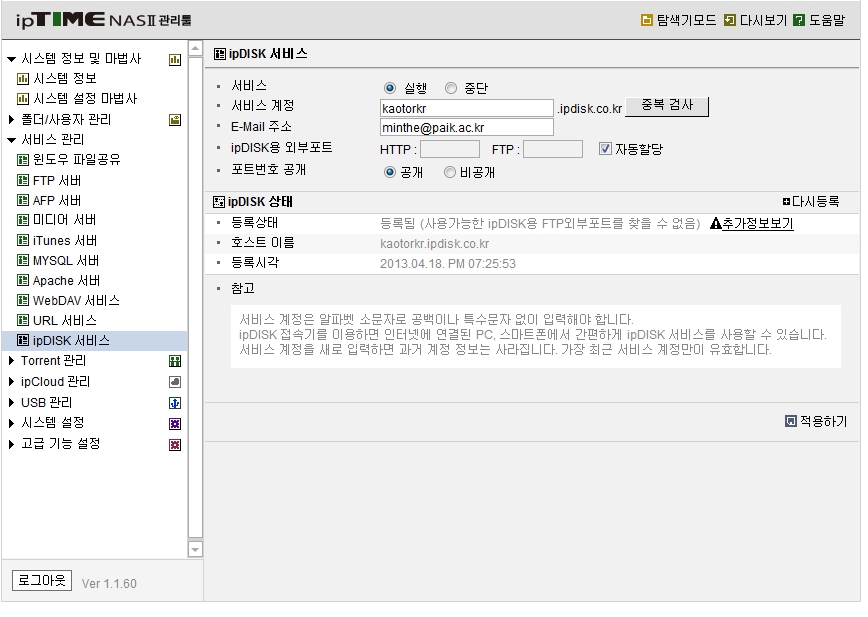Click the USB 관리 anchor icon
868x617 pixels.
pyautogui.click(x=174, y=403)
